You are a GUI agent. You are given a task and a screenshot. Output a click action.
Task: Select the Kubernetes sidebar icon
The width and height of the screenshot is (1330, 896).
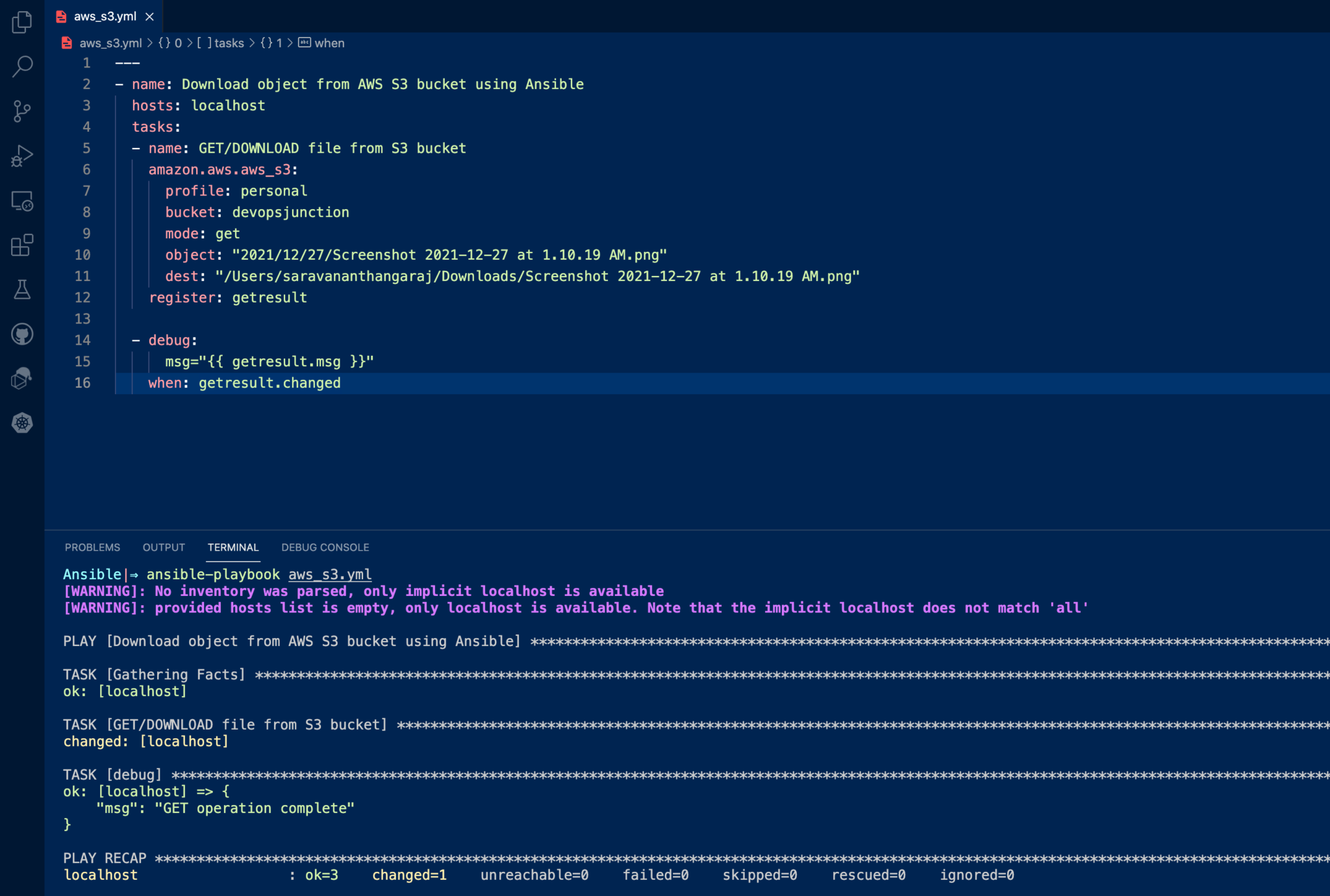[22, 423]
